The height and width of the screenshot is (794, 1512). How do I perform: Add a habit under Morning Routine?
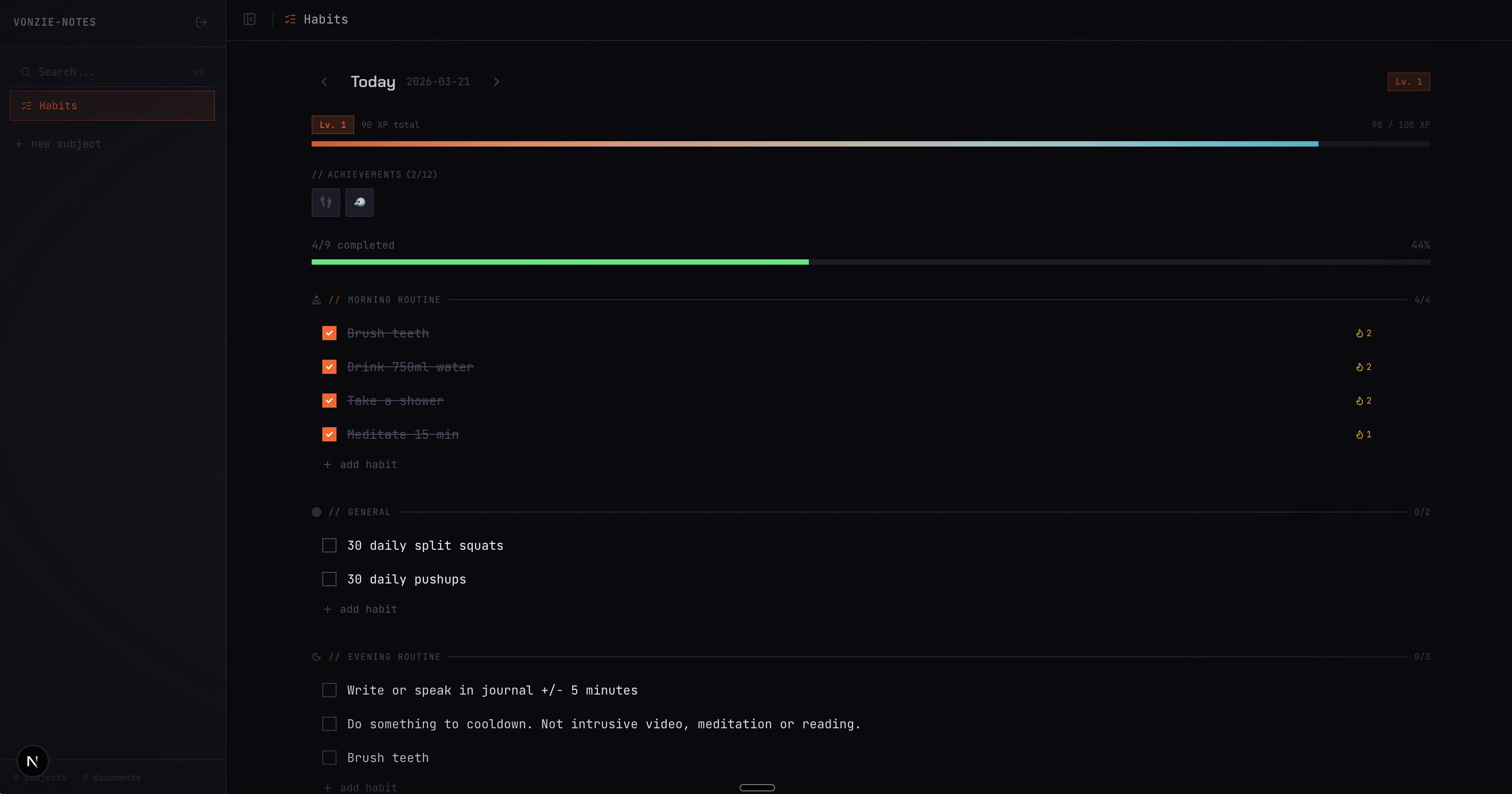point(360,464)
